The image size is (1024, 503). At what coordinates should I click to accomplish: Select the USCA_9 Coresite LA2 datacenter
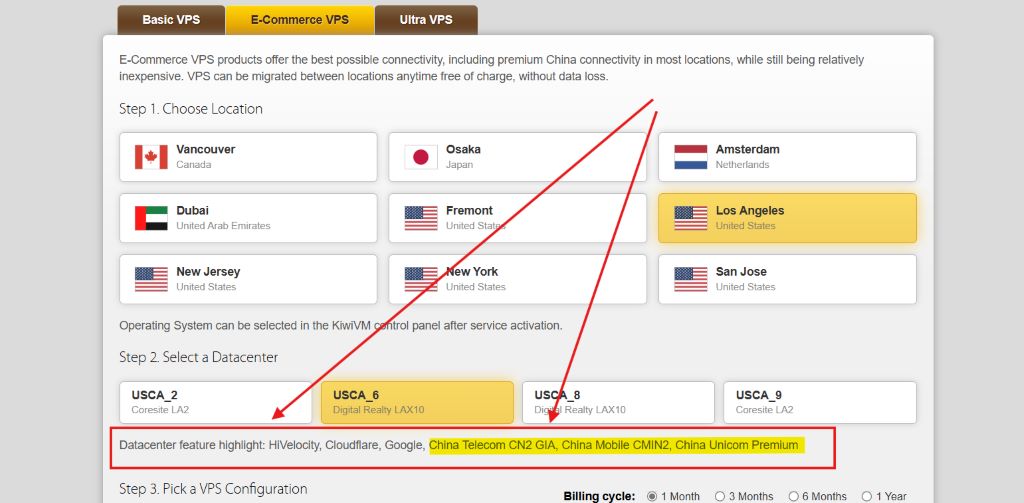coord(820,402)
